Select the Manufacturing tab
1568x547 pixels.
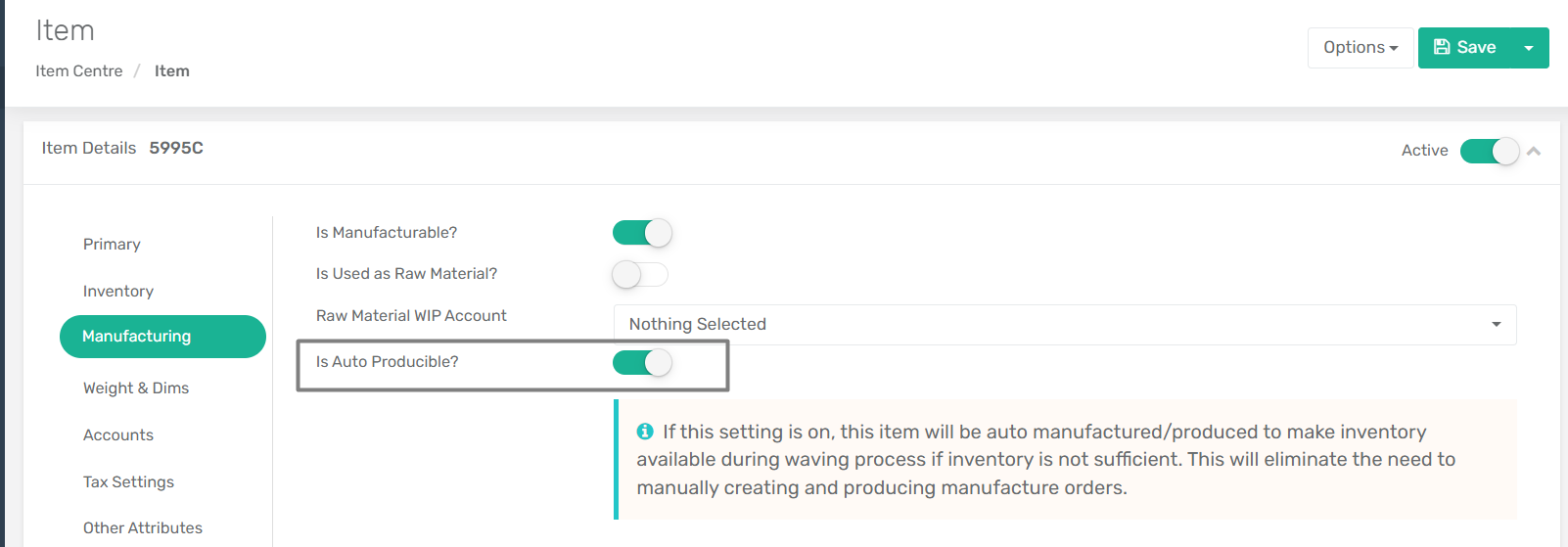162,337
